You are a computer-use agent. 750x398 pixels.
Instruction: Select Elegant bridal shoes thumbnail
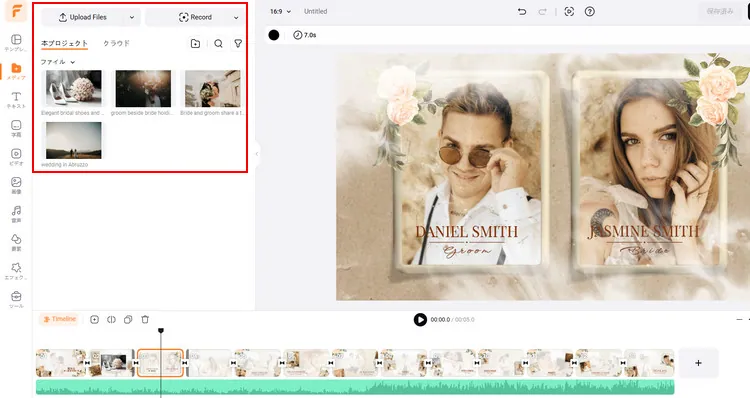point(73,88)
